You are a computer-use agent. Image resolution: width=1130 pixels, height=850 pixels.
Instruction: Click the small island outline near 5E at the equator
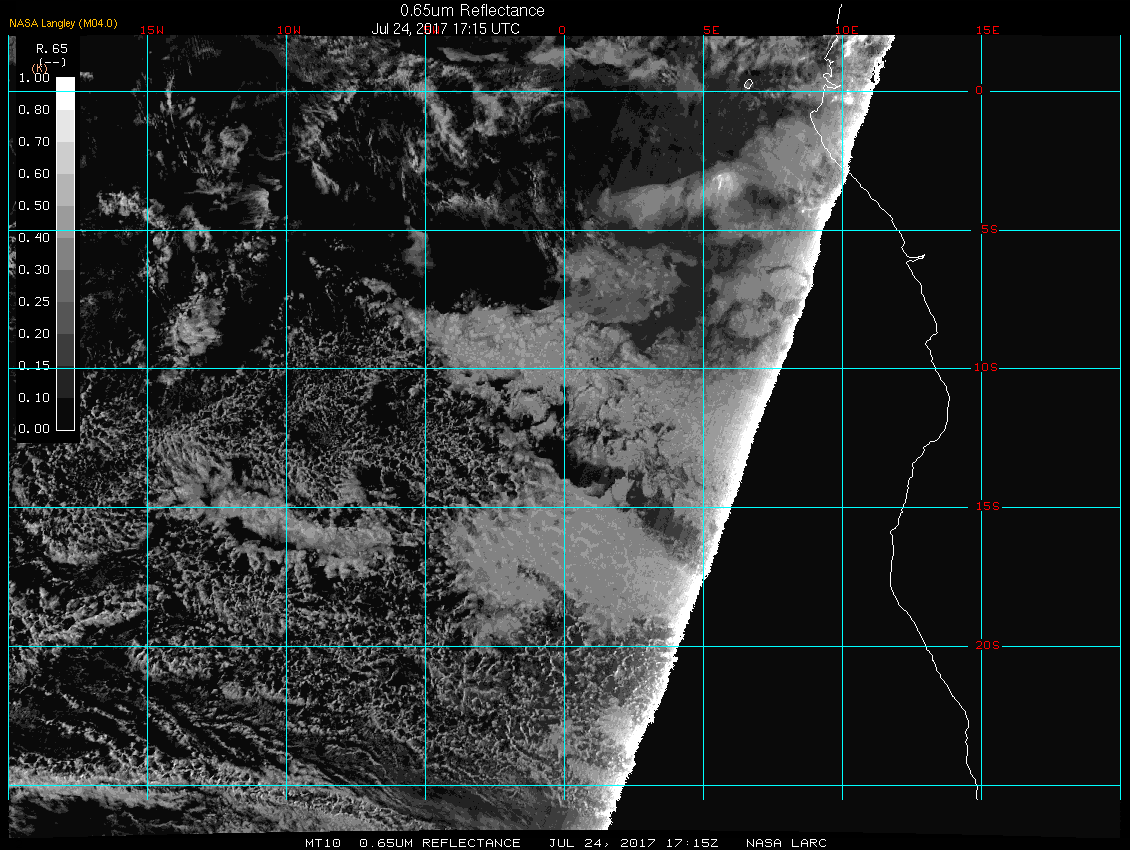pyautogui.click(x=749, y=84)
